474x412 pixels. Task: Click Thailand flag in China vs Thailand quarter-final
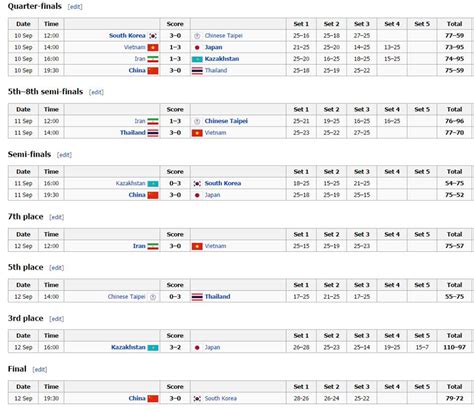pyautogui.click(x=197, y=71)
